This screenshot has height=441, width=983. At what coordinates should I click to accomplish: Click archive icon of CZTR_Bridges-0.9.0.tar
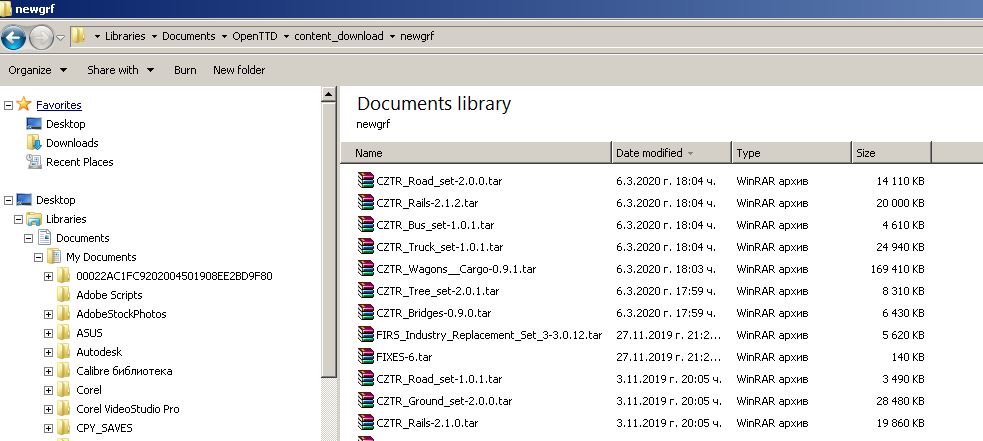pyautogui.click(x=365, y=312)
